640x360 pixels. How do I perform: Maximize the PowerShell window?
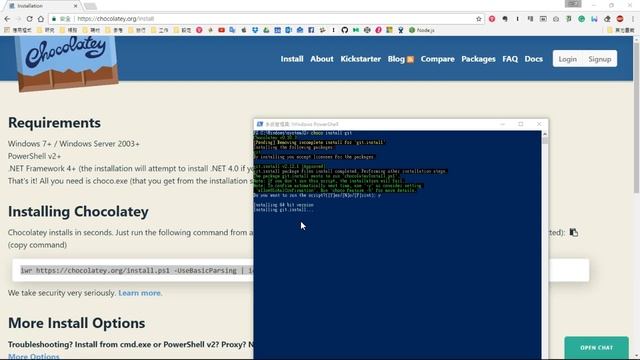click(x=521, y=124)
